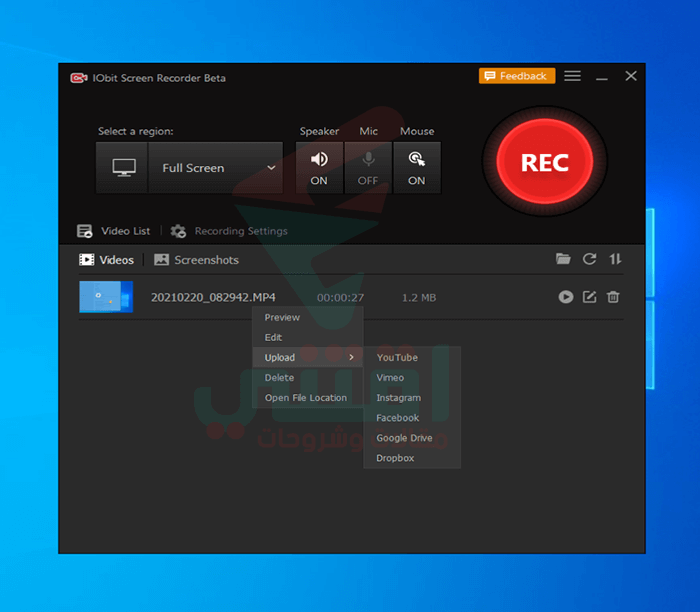The image size is (700, 612).
Task: Select the Screenshots tab
Action: 196,260
